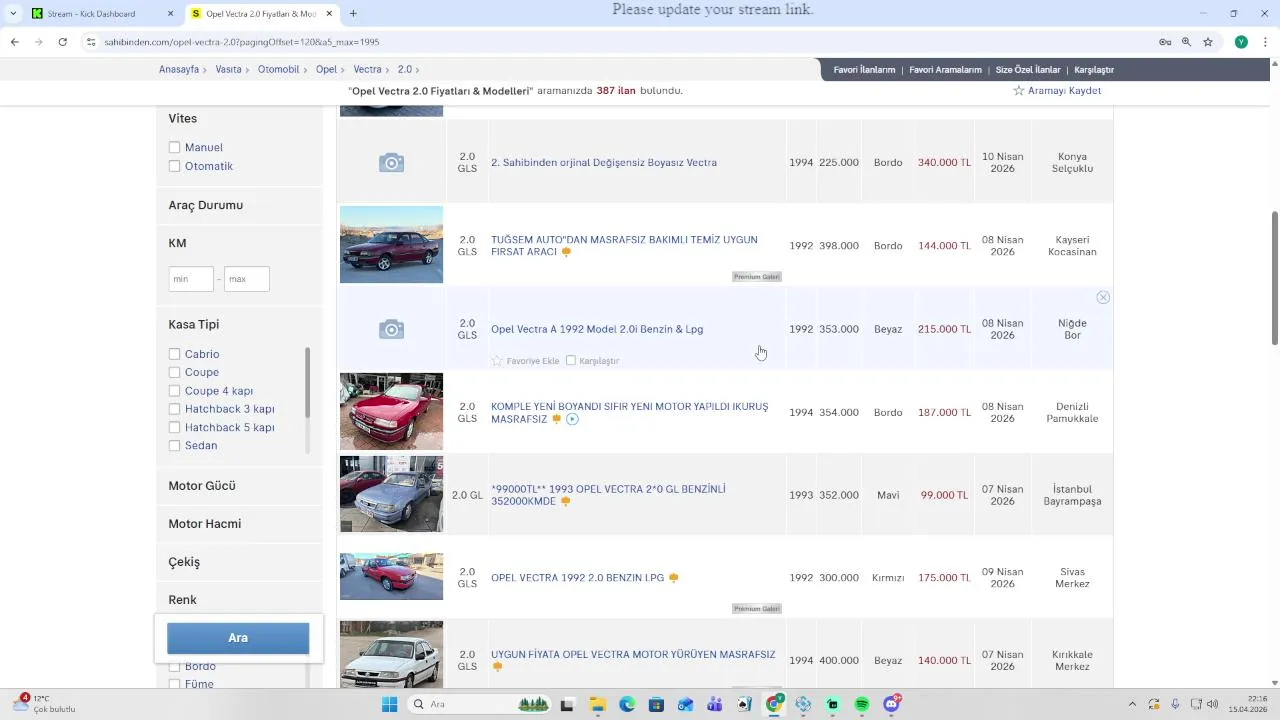Check the Coupe 4 kapı option
Viewport: 1280px width, 720px height.
coord(174,391)
